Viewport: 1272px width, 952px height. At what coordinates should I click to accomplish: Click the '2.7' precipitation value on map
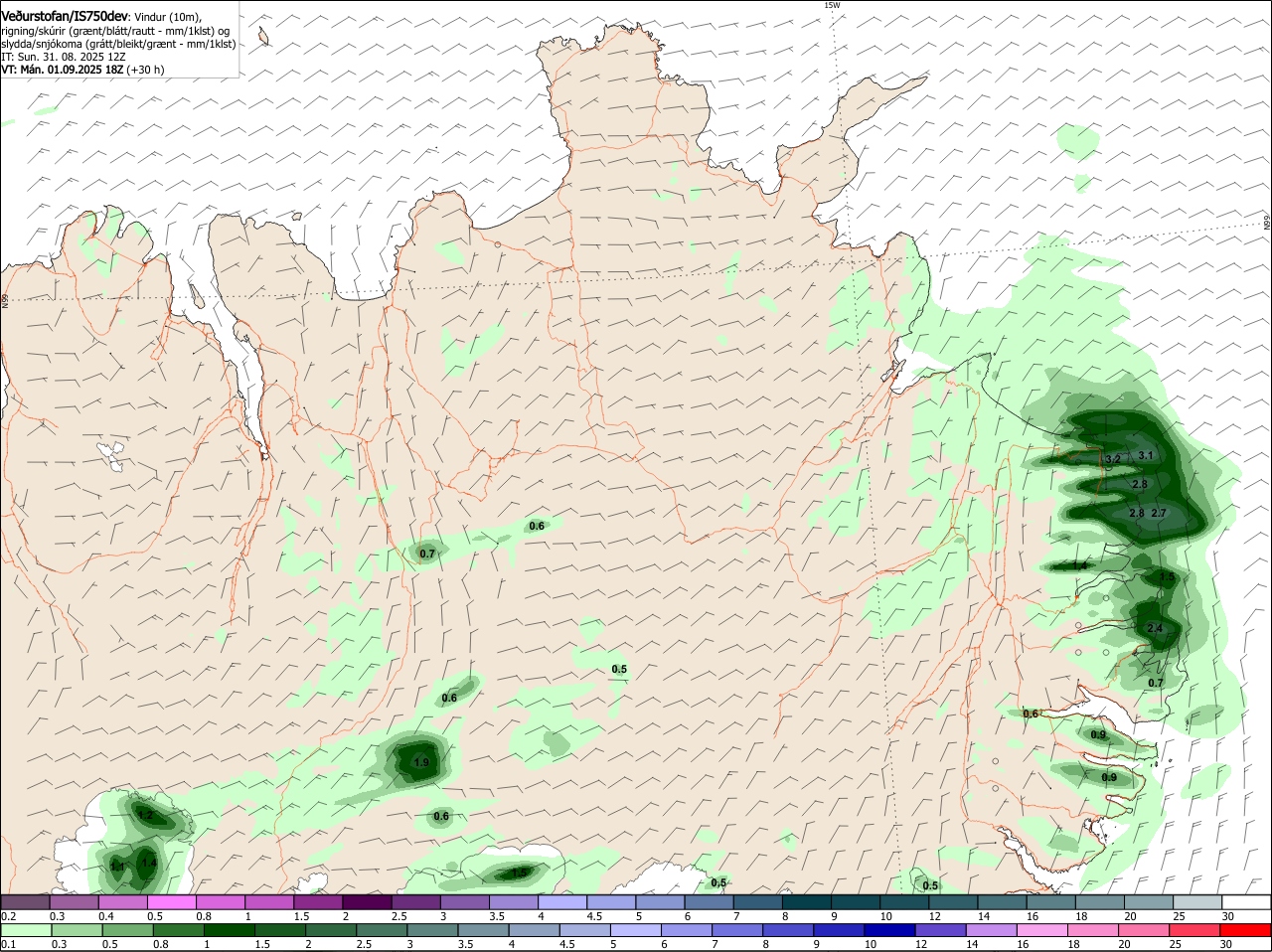pos(1158,513)
